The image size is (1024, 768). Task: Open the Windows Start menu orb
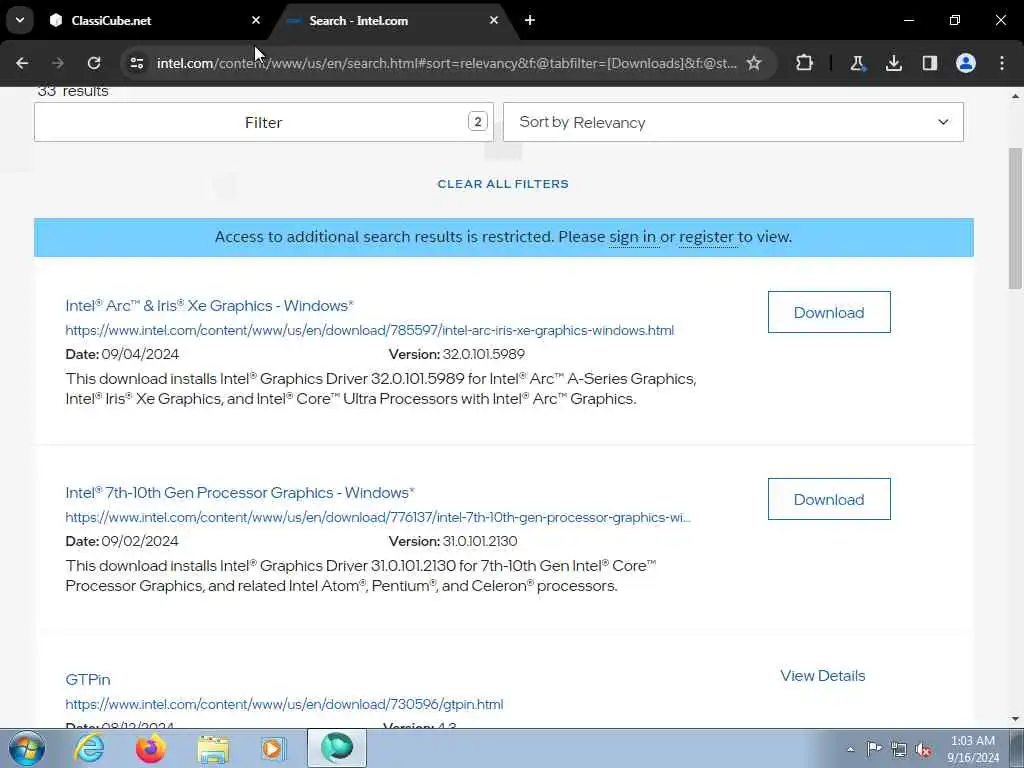pyautogui.click(x=27, y=748)
